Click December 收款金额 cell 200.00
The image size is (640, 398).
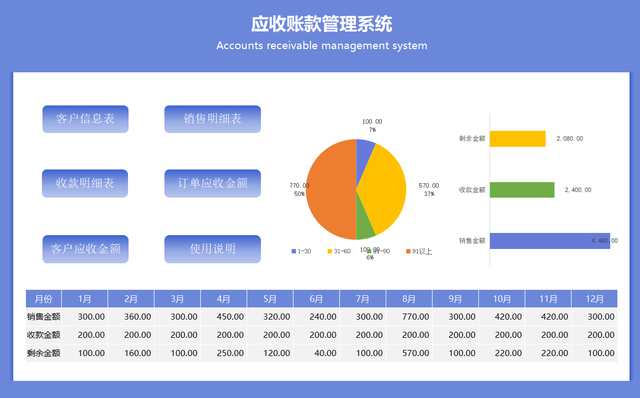tap(595, 335)
